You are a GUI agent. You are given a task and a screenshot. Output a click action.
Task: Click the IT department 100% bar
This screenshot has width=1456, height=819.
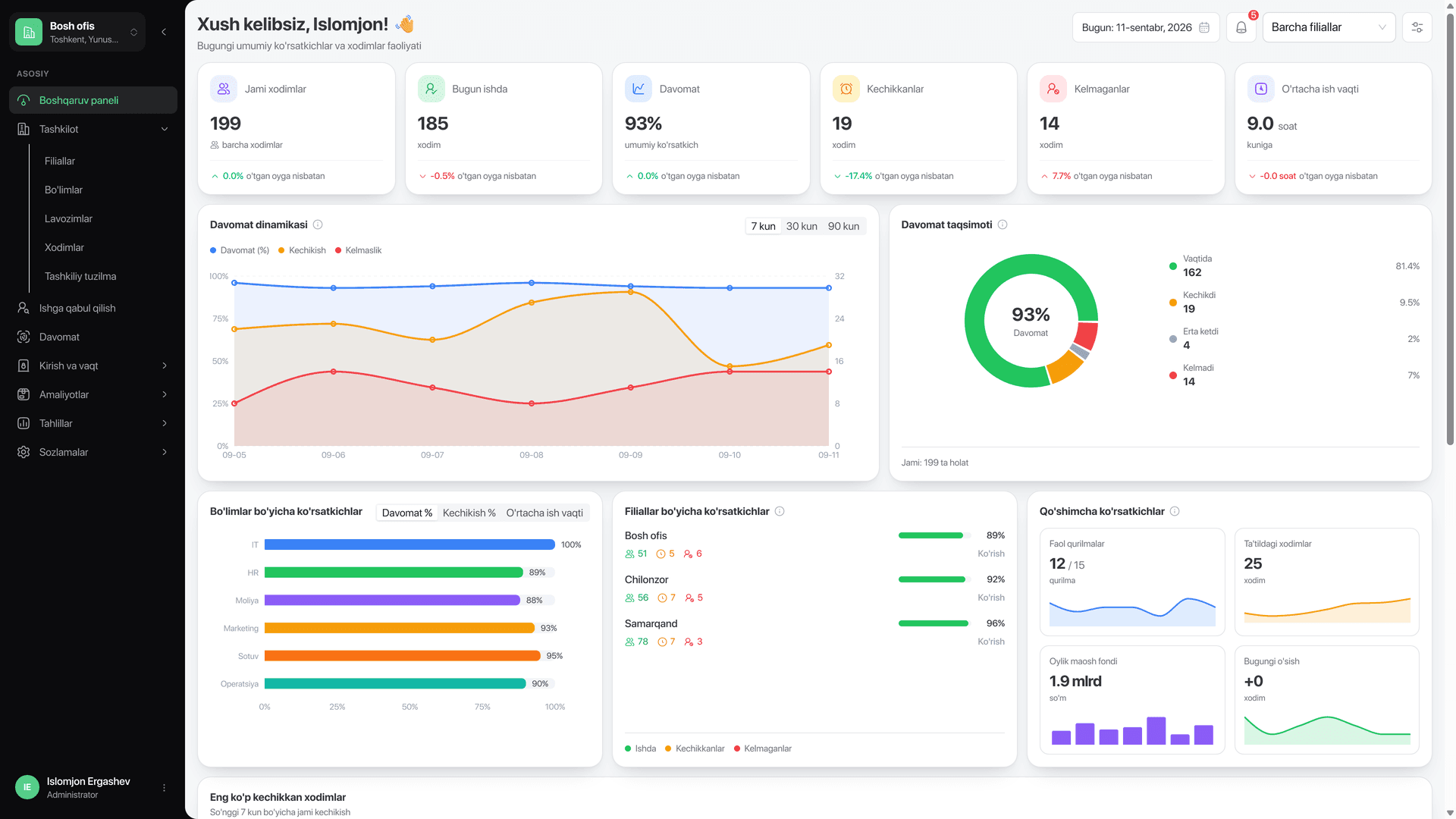[409, 544]
